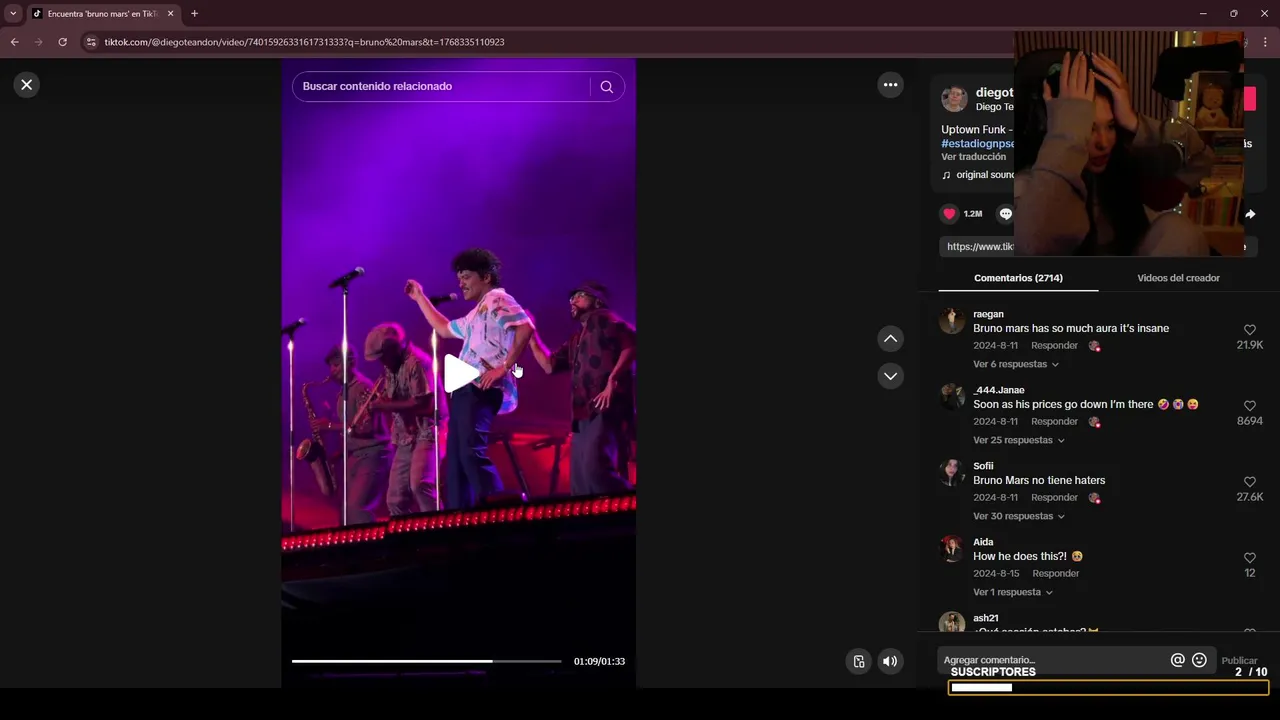The width and height of the screenshot is (1280, 720).
Task: Open the three-dots more options menu
Action: click(890, 85)
